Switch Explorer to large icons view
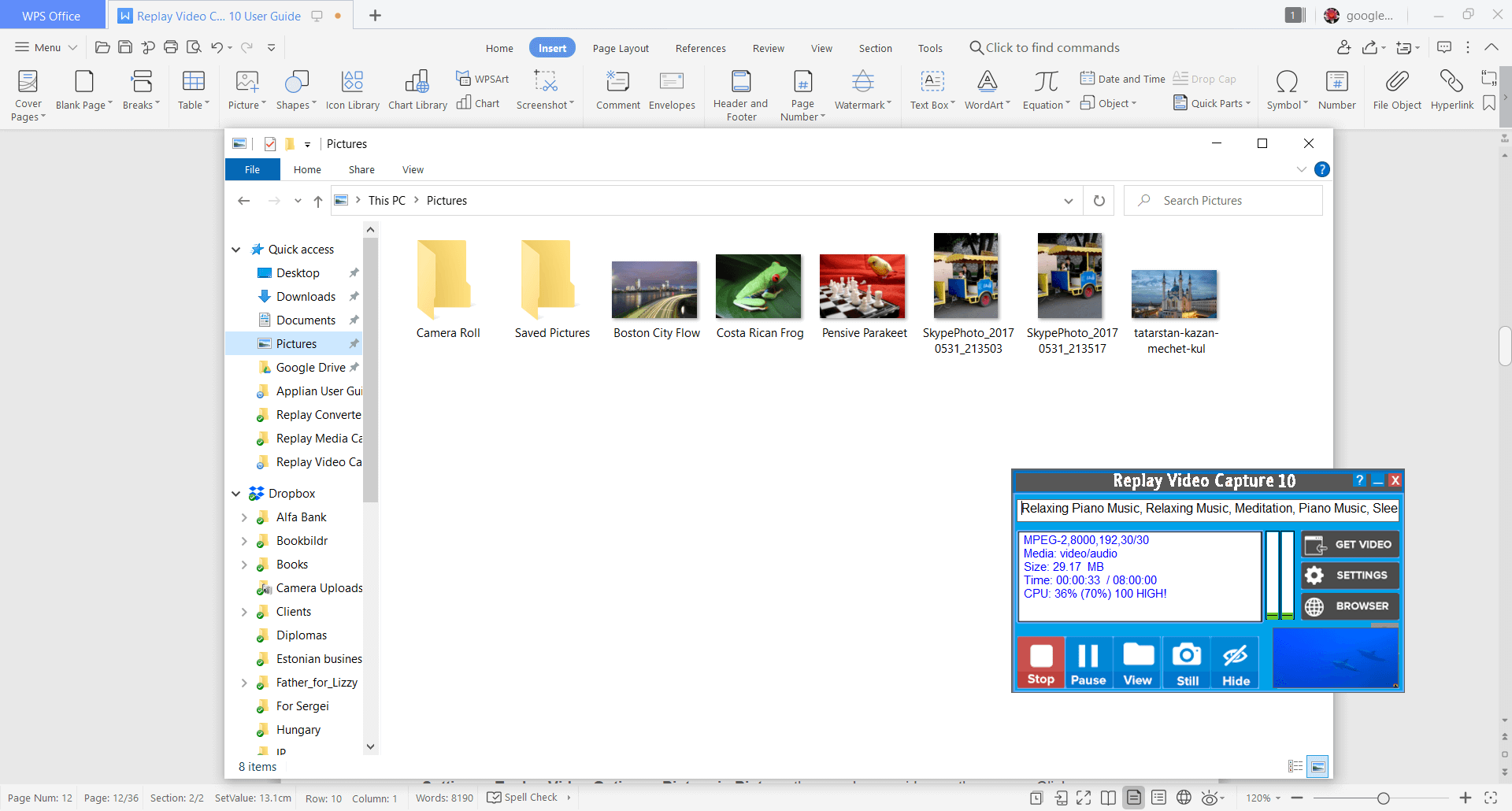 click(1317, 766)
